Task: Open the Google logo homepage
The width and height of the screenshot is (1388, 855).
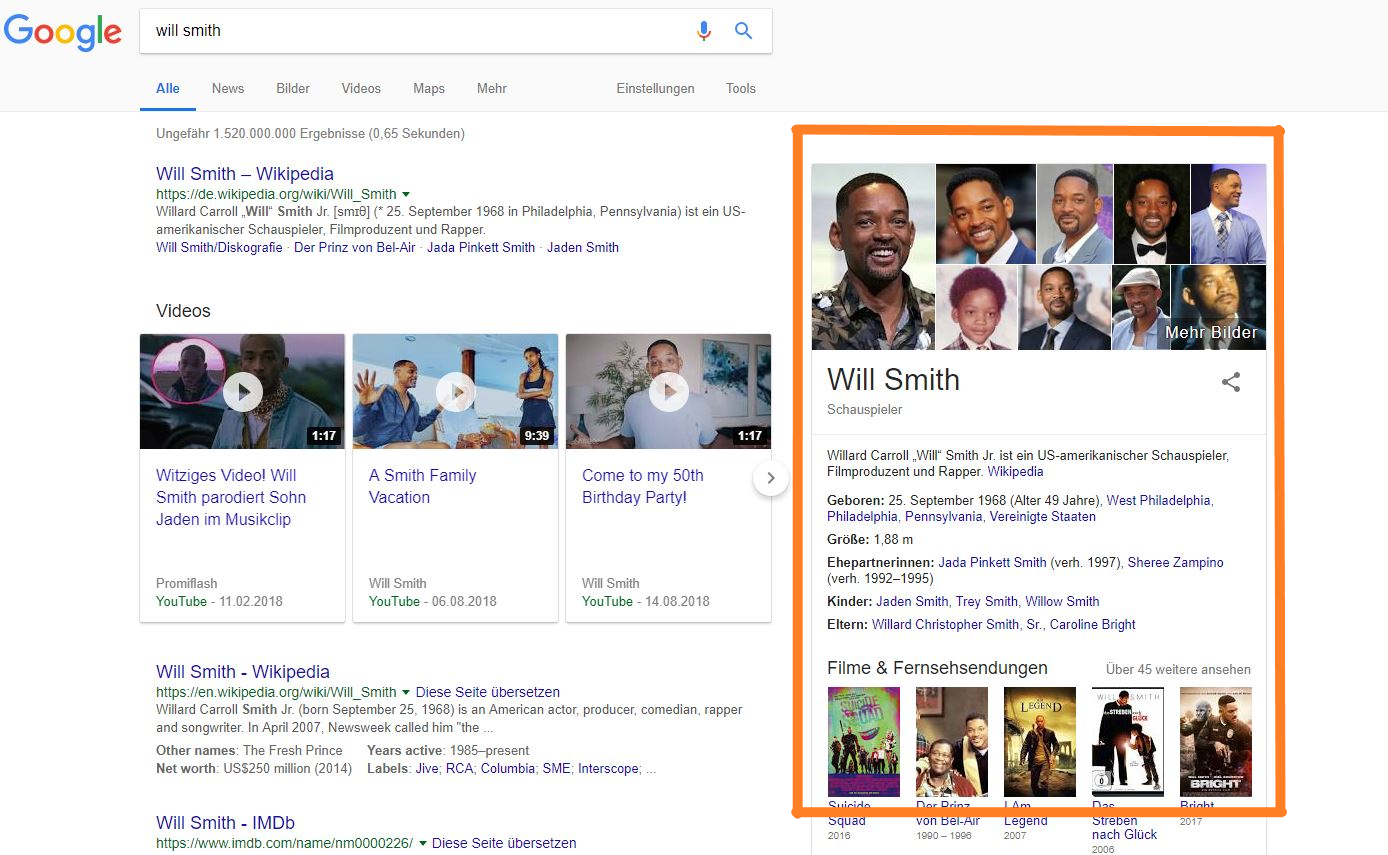Action: click(63, 33)
